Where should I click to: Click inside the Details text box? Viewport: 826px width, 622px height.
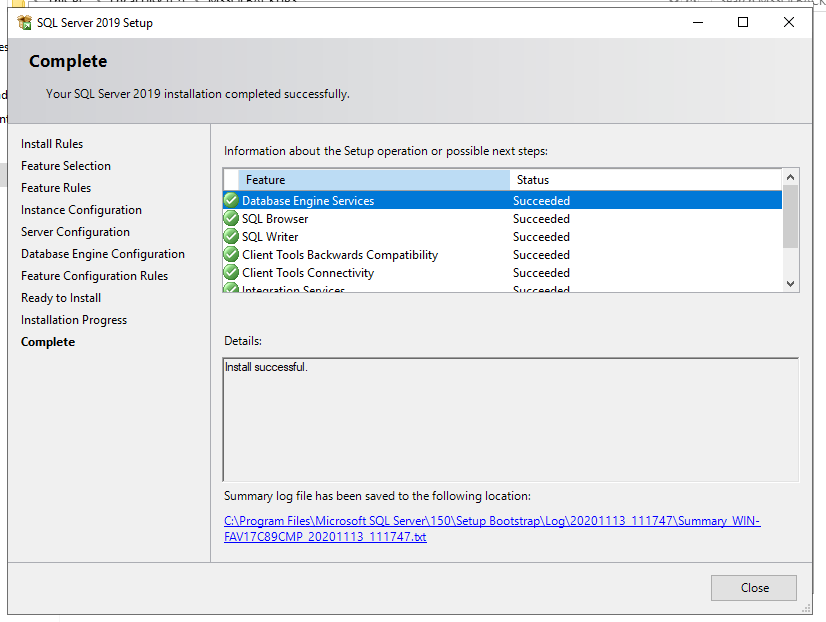pyautogui.click(x=510, y=420)
